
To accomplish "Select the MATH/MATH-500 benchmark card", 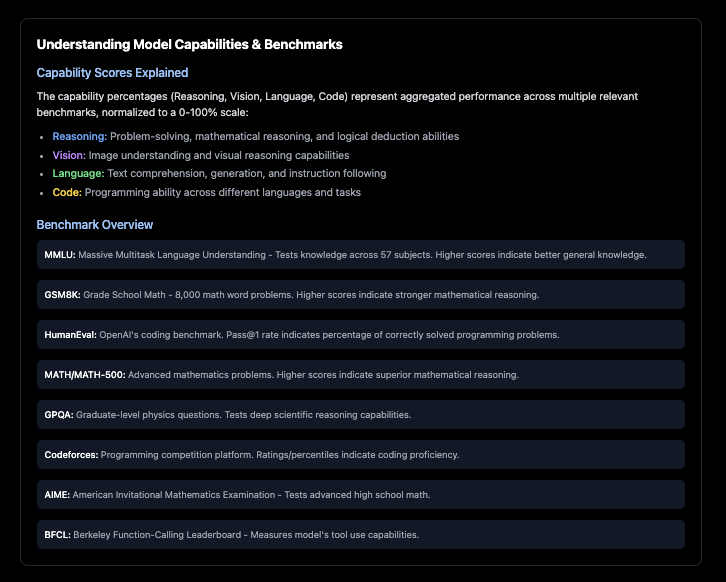I will point(360,374).
